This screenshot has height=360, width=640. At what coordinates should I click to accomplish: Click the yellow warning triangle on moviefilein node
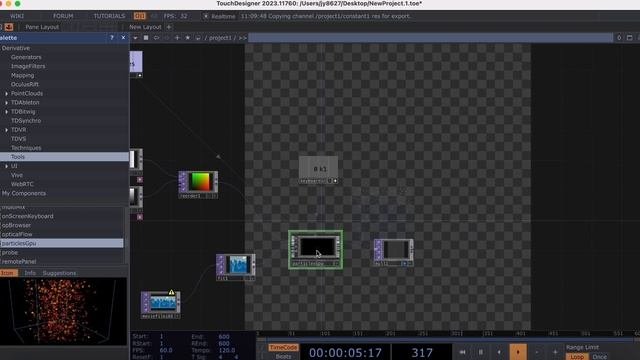tap(171, 292)
